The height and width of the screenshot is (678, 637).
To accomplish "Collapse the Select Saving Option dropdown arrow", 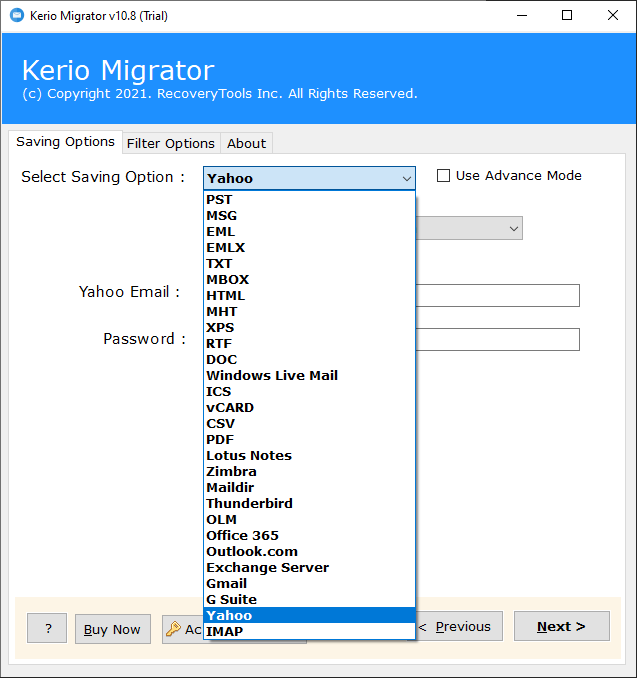I will click(x=406, y=179).
